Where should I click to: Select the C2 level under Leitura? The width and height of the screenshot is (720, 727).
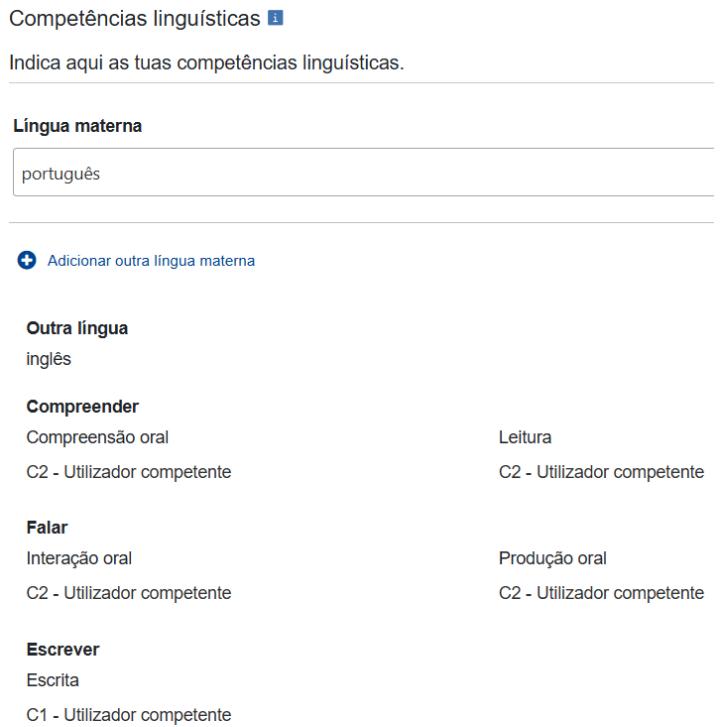pos(601,473)
